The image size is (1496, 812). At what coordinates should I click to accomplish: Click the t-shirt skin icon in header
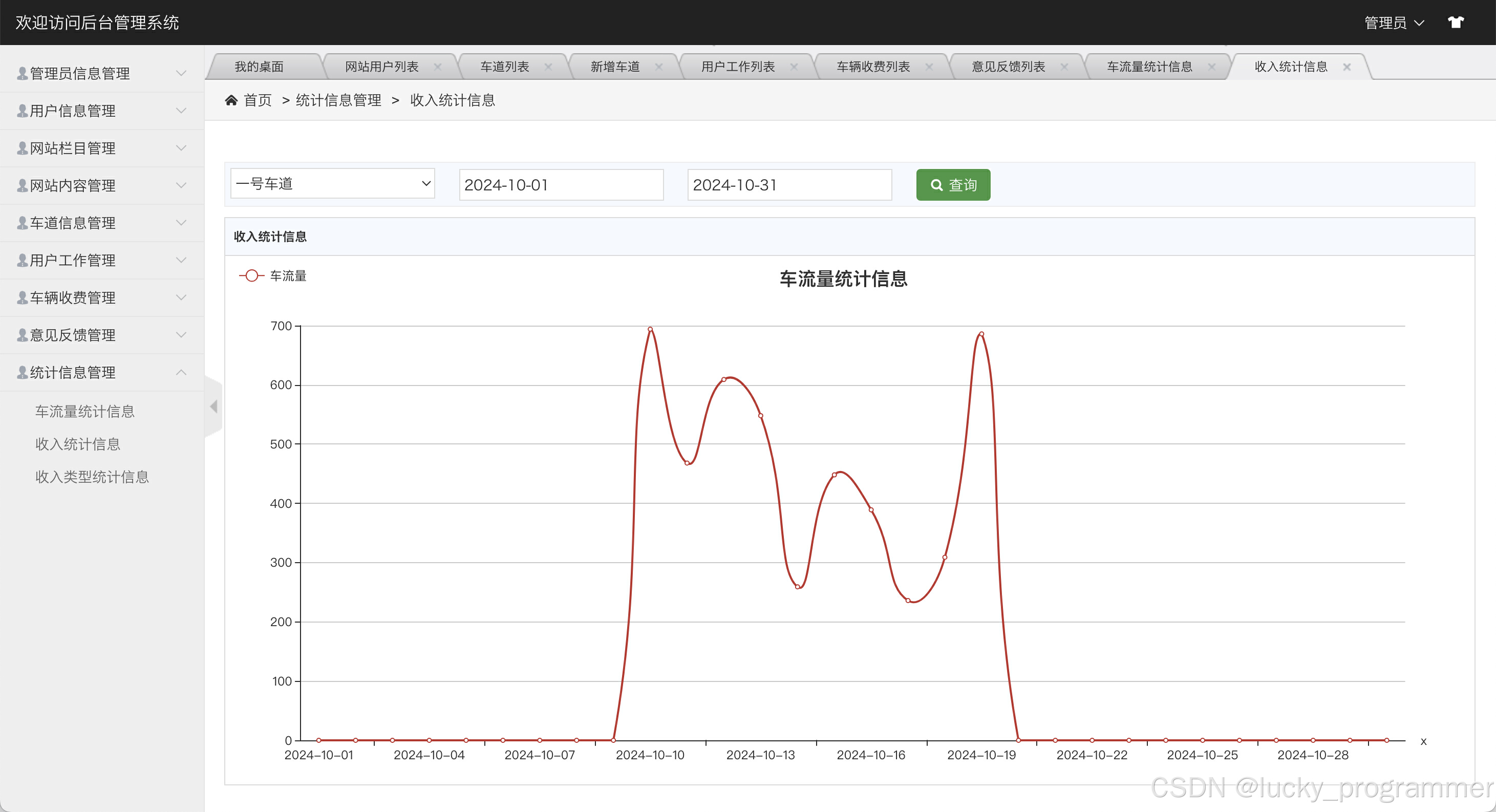click(1456, 23)
